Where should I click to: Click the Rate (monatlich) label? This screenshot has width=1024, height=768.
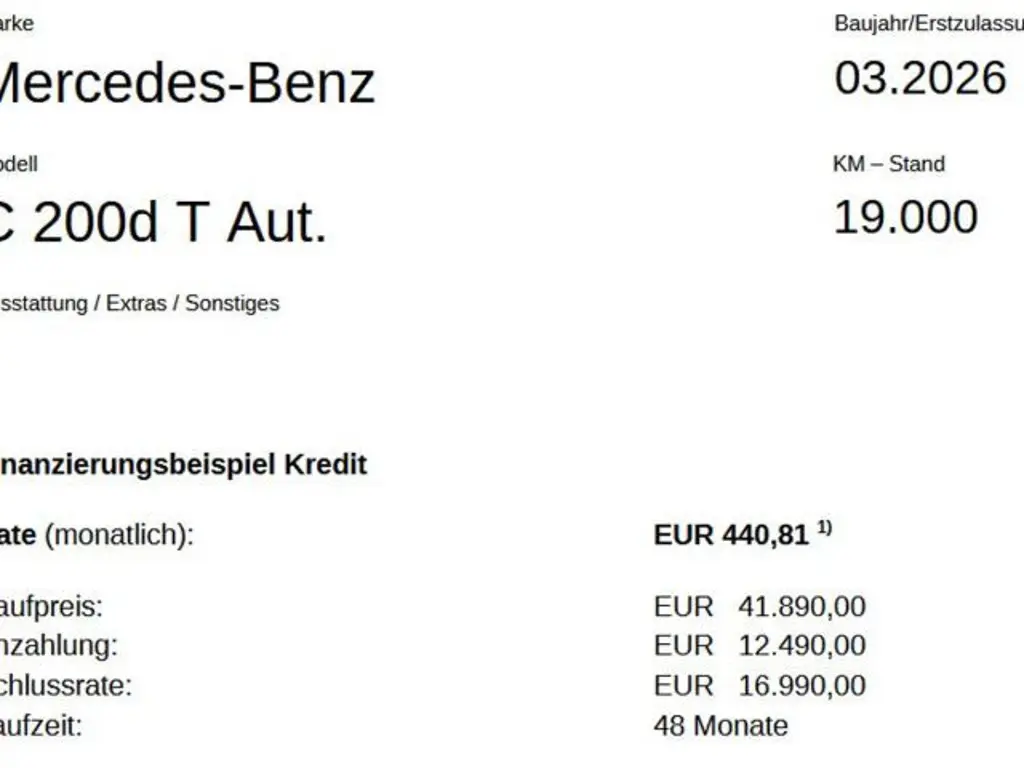(96, 535)
